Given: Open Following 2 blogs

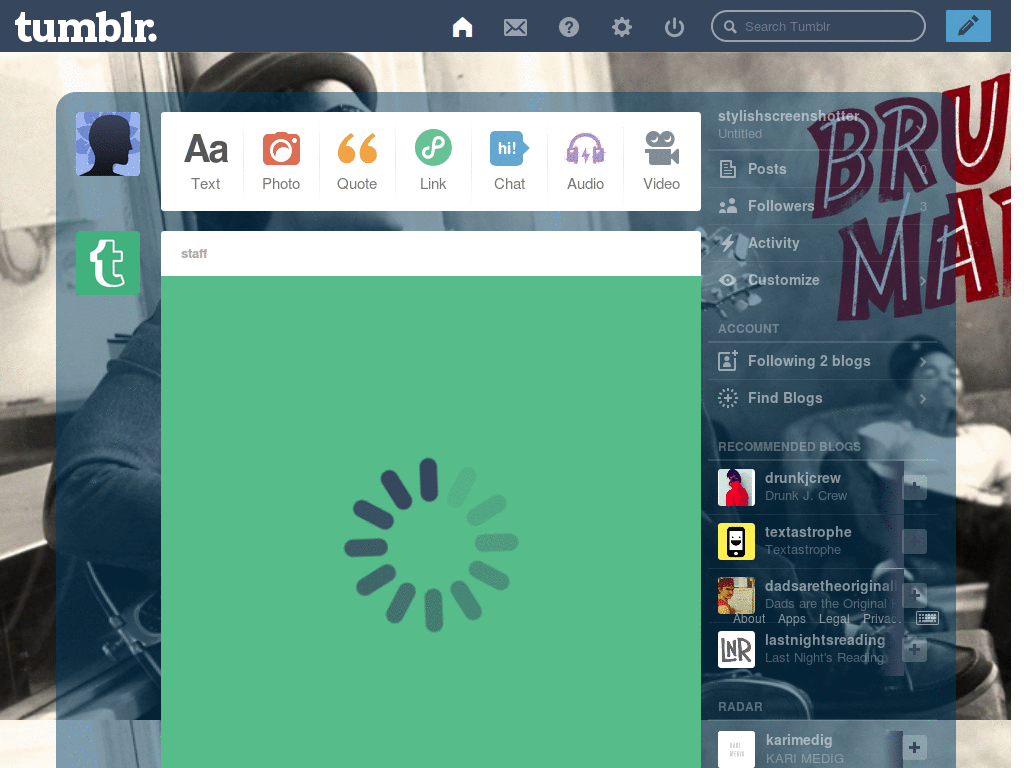Looking at the screenshot, I should coord(823,360).
